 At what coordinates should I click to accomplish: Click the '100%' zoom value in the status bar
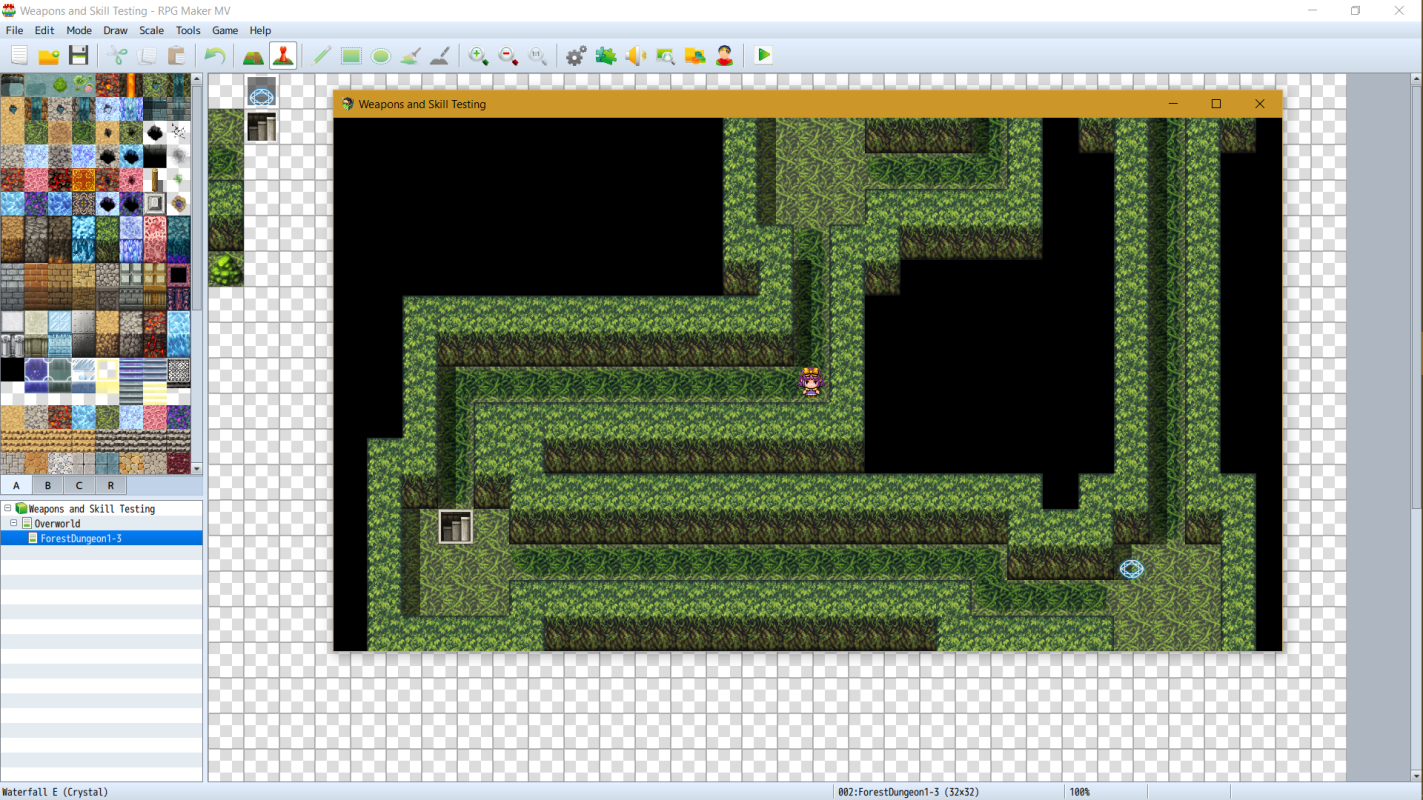tap(1080, 792)
